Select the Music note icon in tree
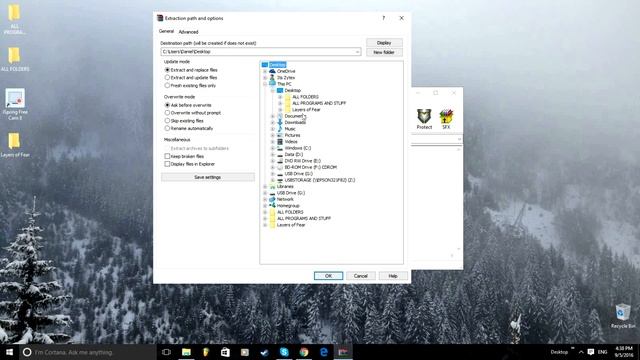Viewport: 640px width, 360px height. click(x=280, y=129)
